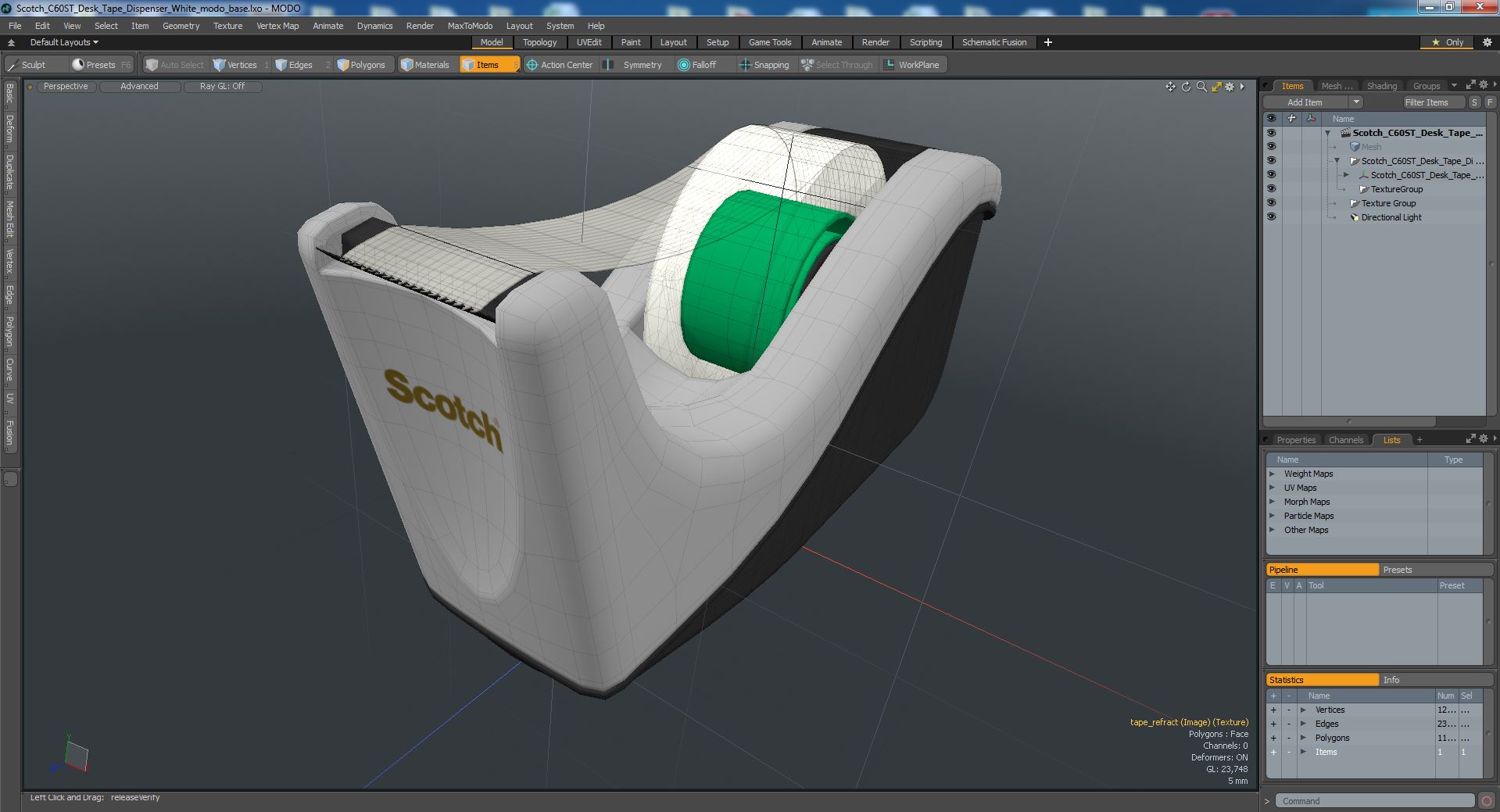Click the Add Item button
The image size is (1500, 812).
click(x=1305, y=102)
